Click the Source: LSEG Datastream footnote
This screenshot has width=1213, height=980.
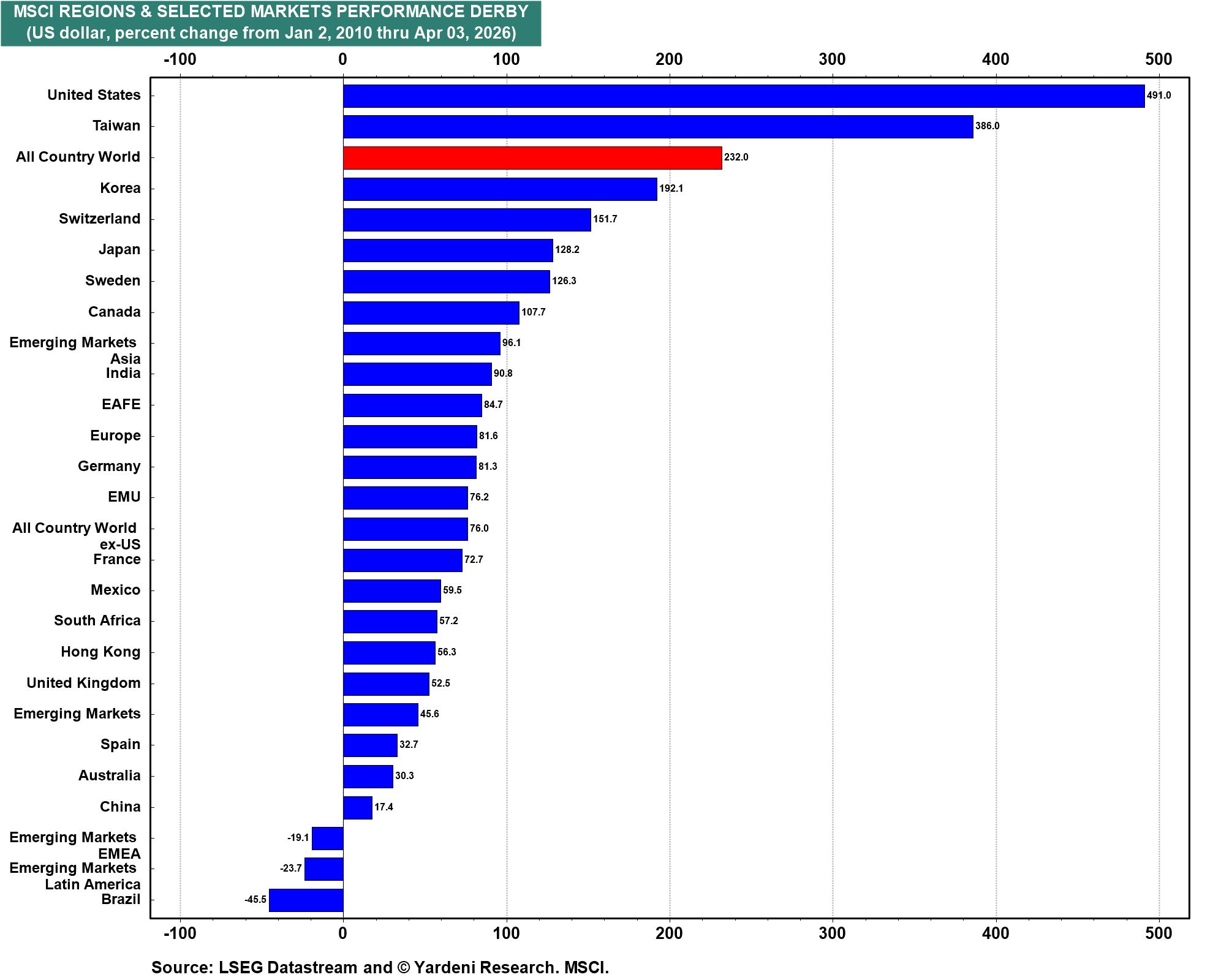tap(380, 968)
